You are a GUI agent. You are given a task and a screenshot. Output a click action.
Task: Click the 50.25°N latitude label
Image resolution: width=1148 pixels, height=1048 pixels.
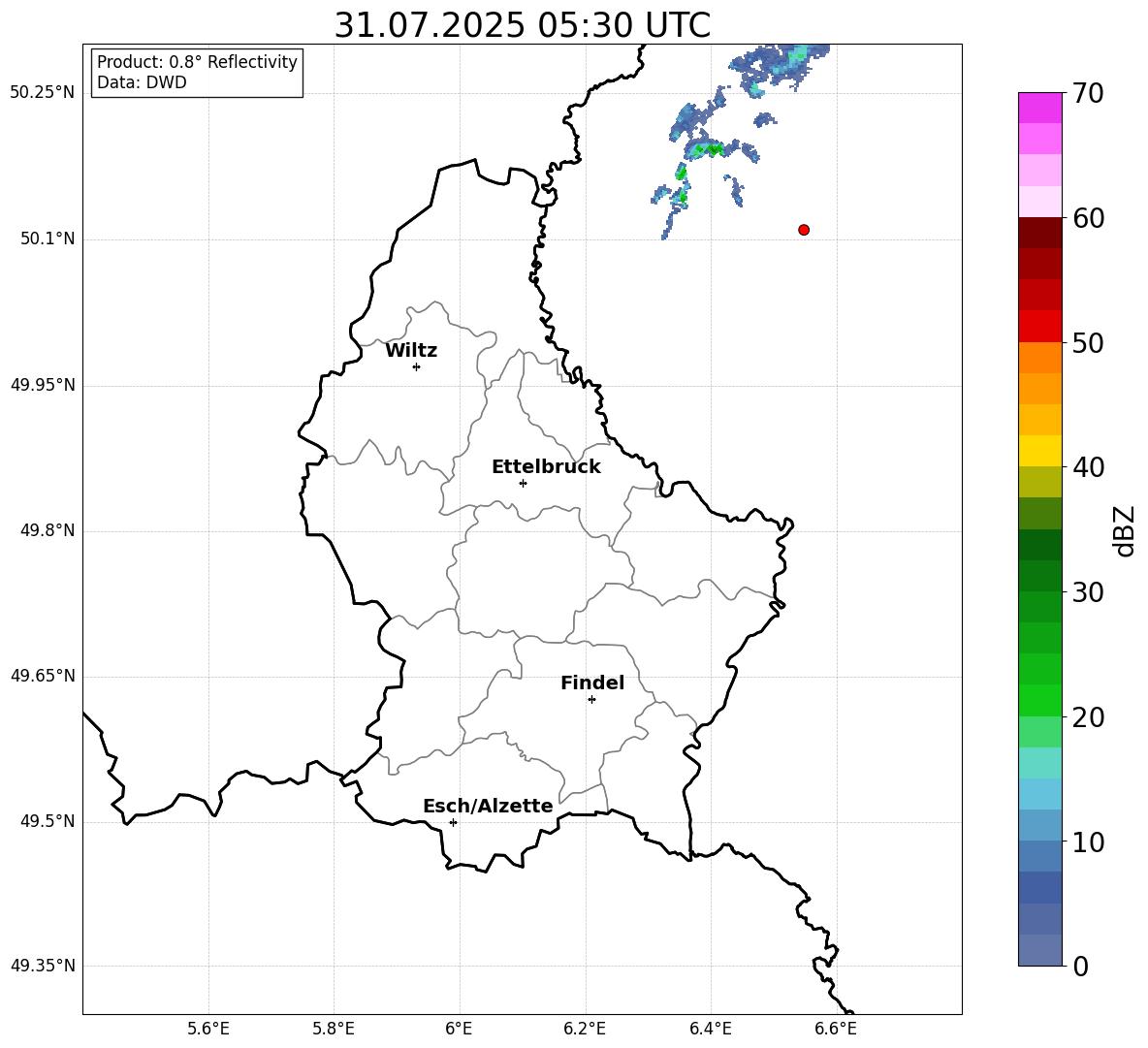[43, 93]
